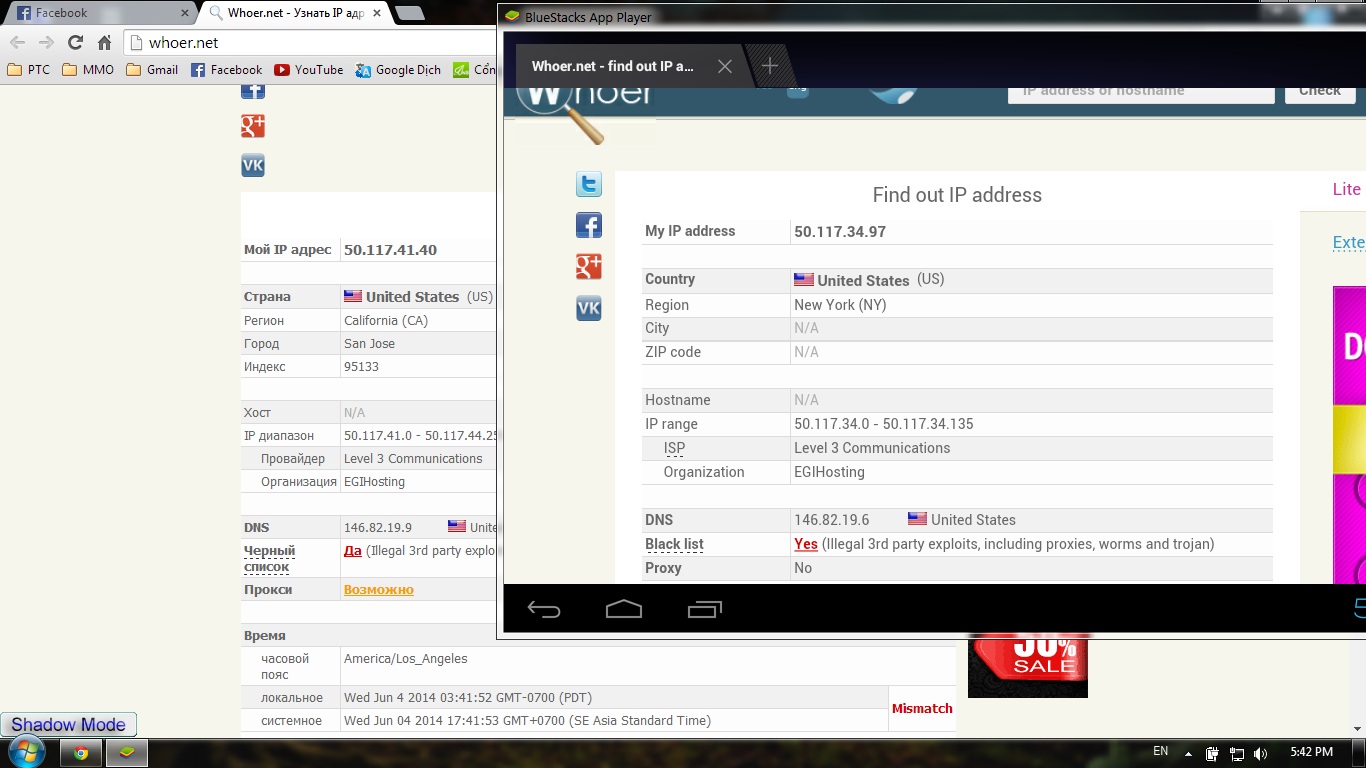
Task: Open the Windows Start menu
Action: point(26,752)
